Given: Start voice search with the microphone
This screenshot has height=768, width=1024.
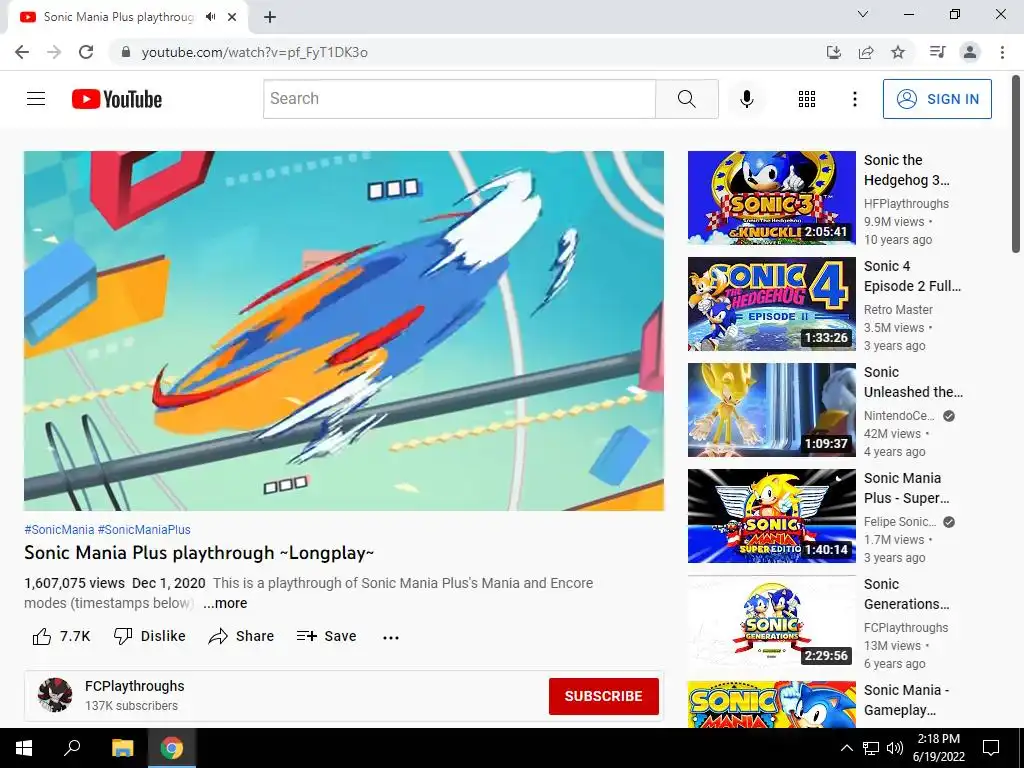Looking at the screenshot, I should (746, 99).
